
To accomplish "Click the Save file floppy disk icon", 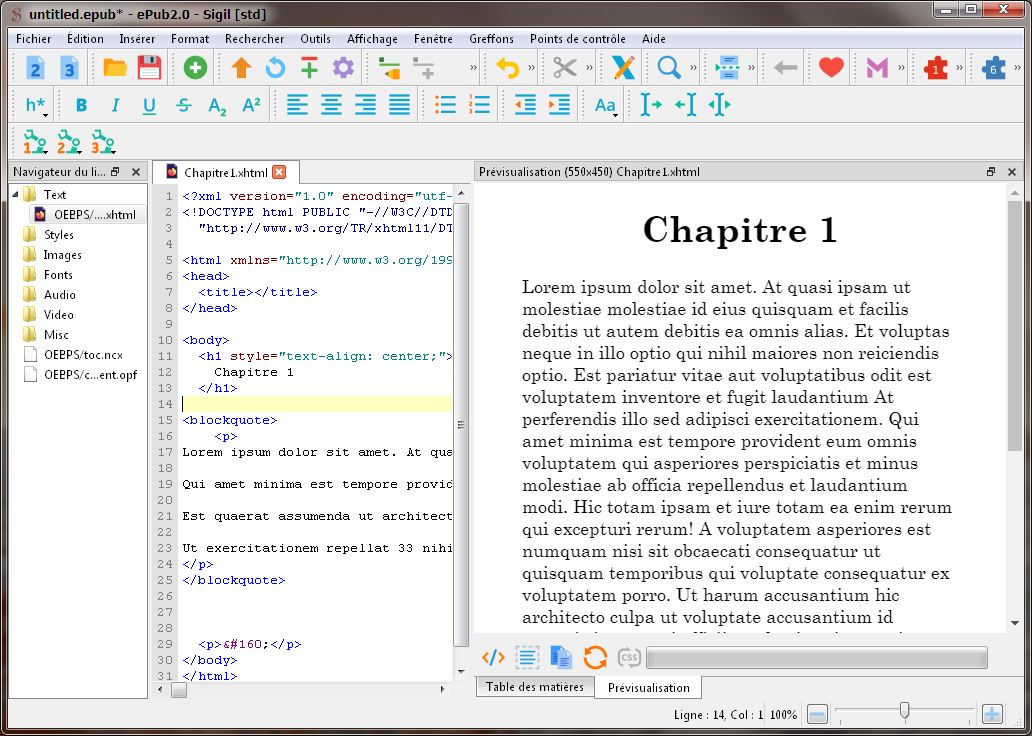I will tap(149, 68).
